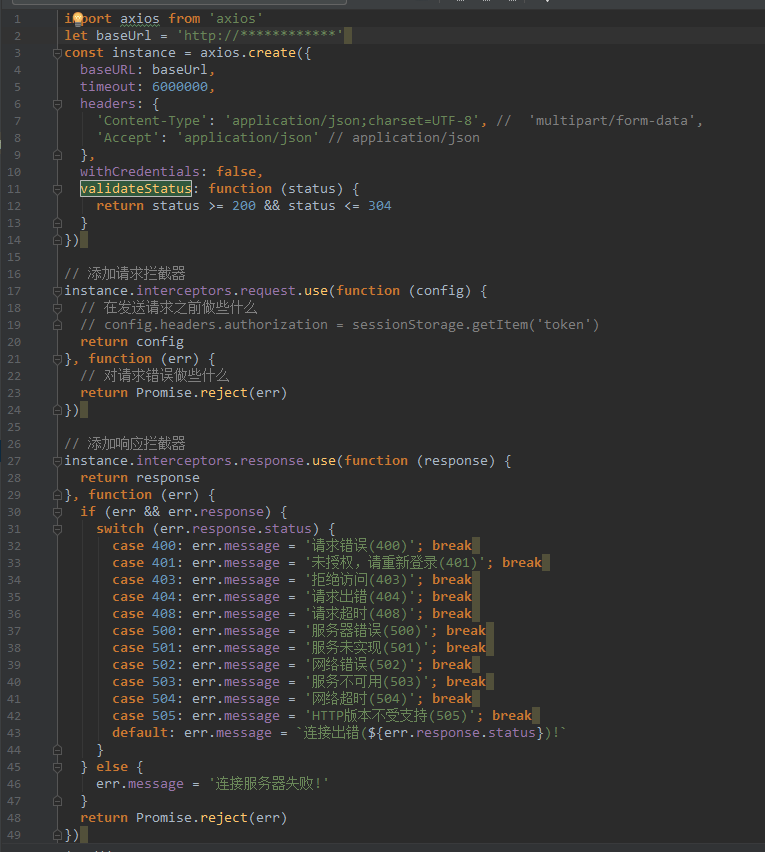Click the '连接服务器失败!' string on line 46

pos(269,784)
